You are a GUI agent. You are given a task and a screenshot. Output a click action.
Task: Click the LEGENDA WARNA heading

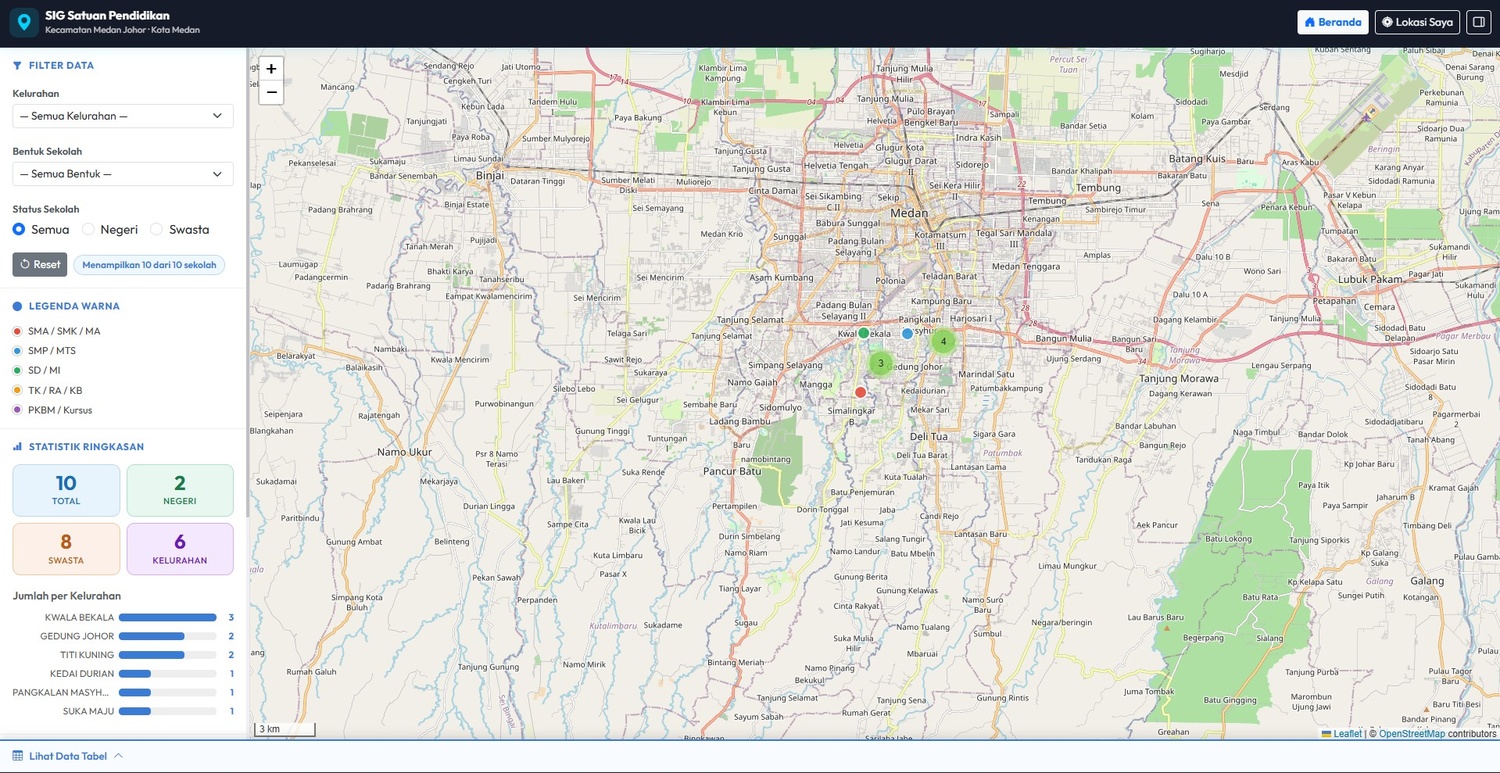point(74,306)
